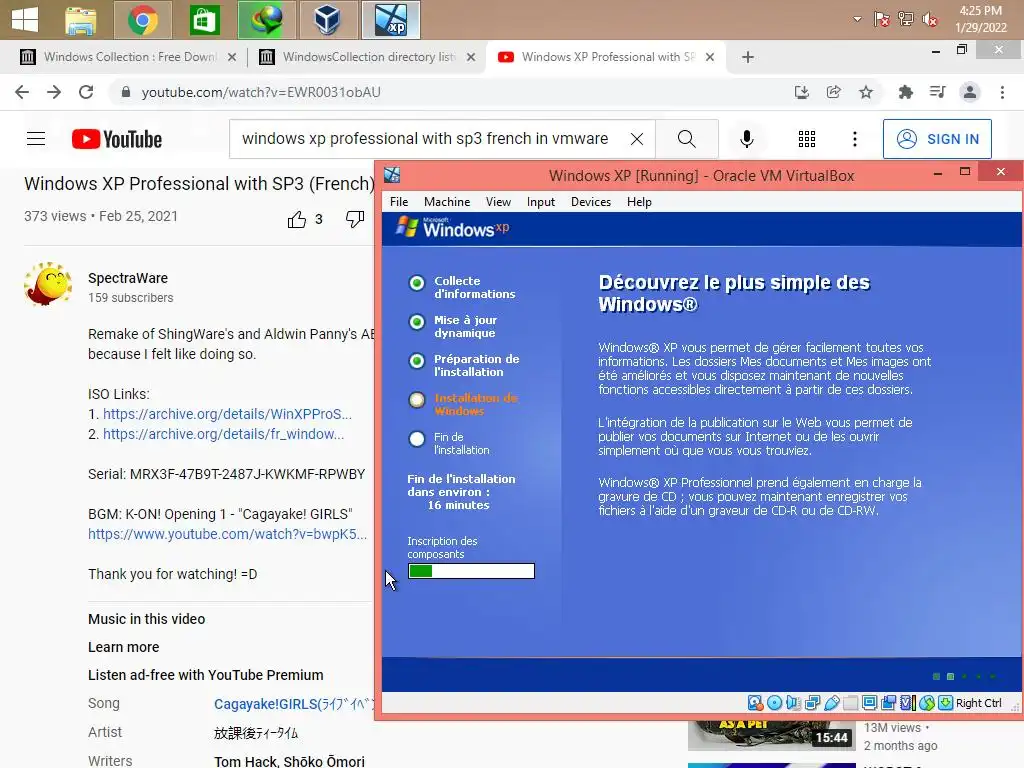Screen dimensions: 1024x768
Task: Open YouTube settings three-dot menu
Action: tap(855, 138)
